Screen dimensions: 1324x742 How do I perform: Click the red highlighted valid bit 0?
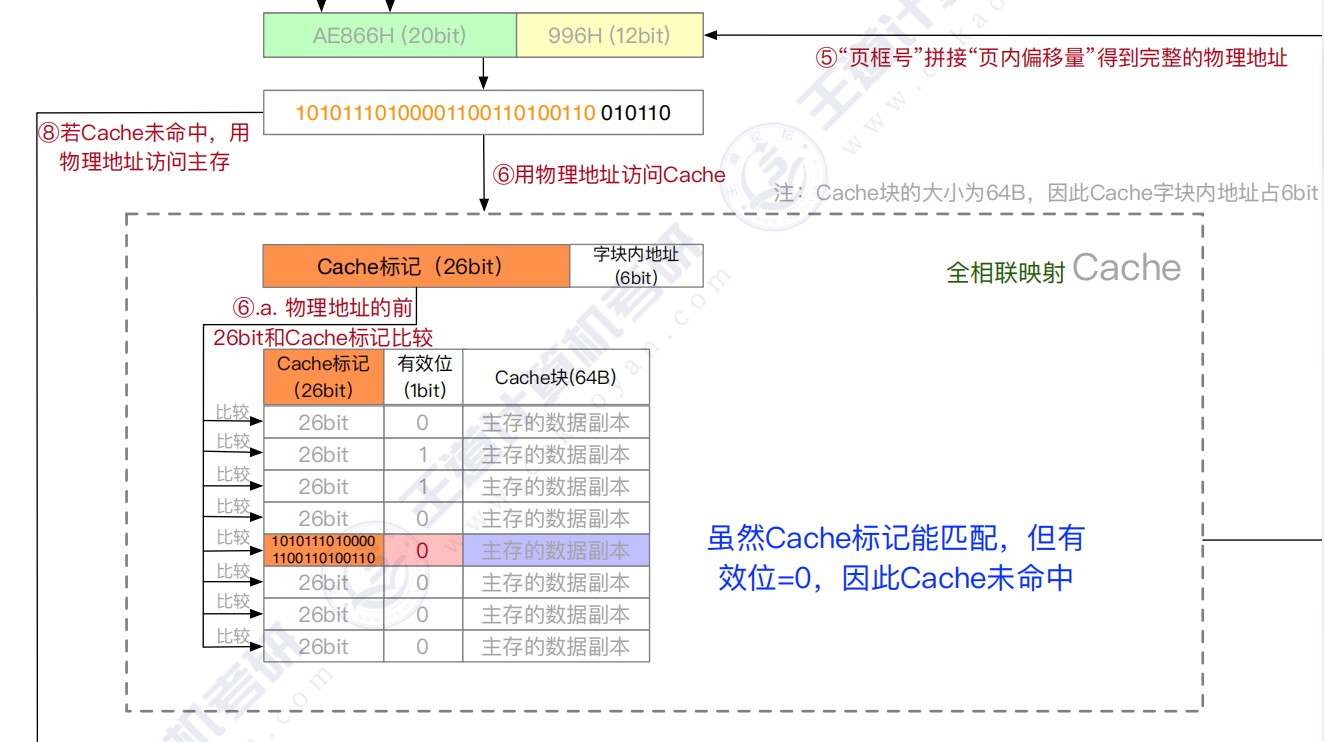[423, 550]
